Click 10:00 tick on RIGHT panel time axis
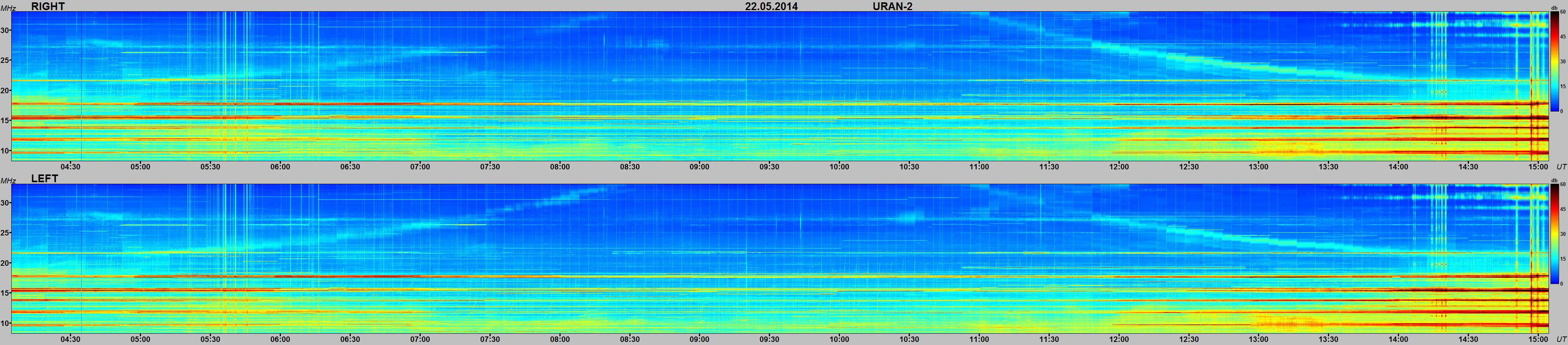Screen dimensions: 1568x345 point(840,167)
